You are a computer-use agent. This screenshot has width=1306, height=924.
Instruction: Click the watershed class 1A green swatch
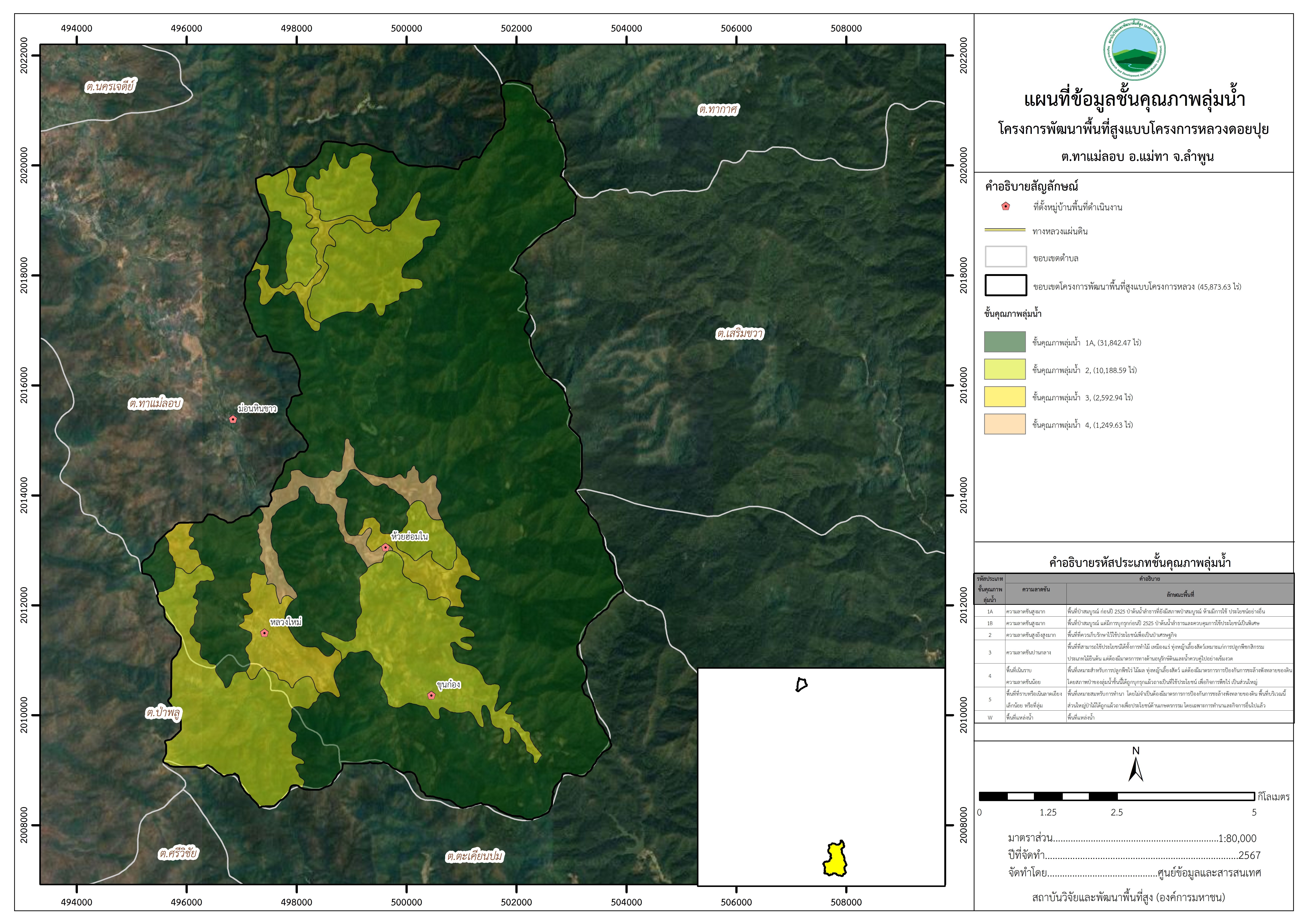(1005, 342)
